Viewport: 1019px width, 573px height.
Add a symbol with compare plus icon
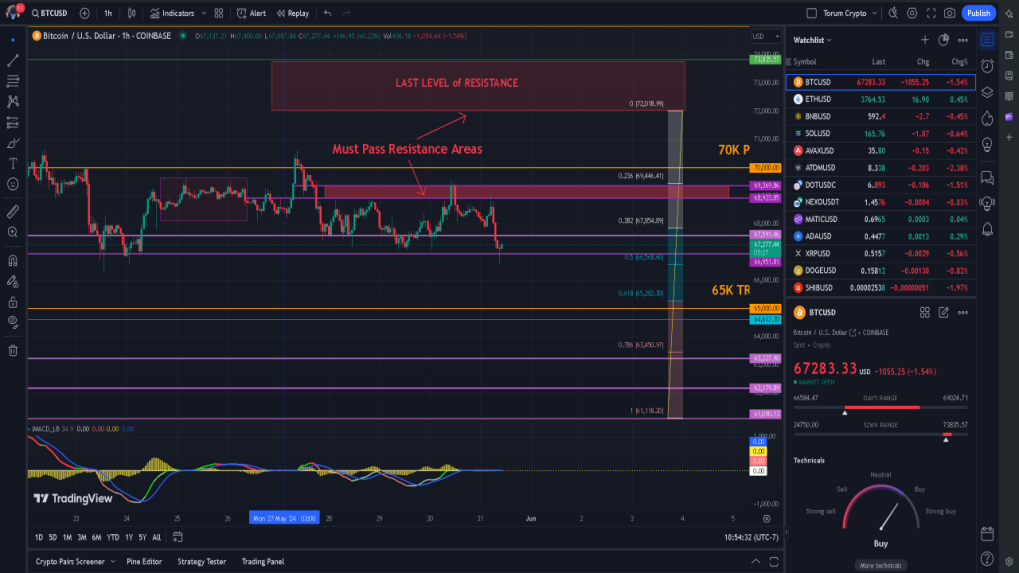84,13
